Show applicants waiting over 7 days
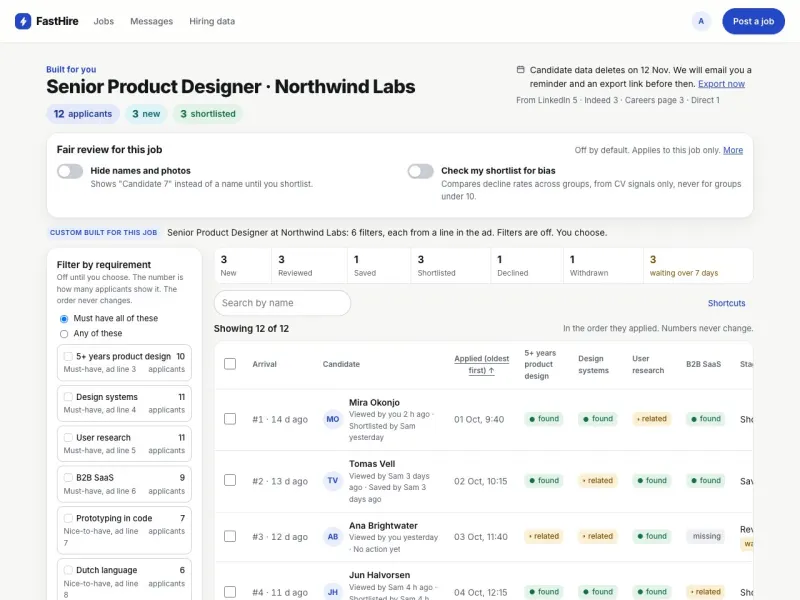This screenshot has height=600, width=800. tap(698, 265)
